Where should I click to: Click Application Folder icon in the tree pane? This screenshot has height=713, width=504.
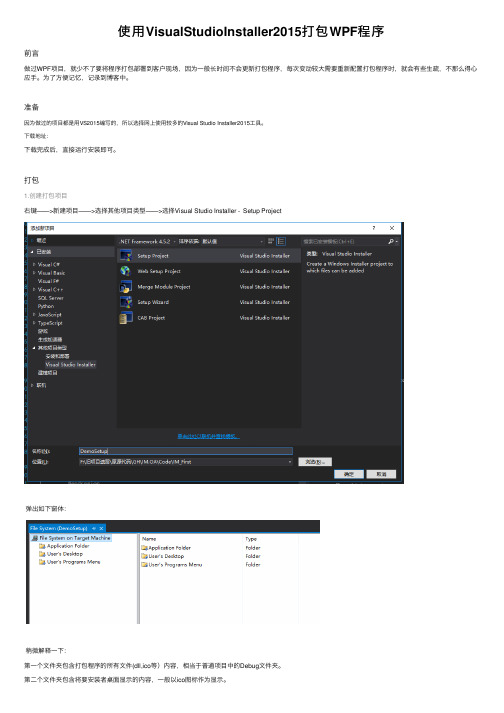click(42, 546)
